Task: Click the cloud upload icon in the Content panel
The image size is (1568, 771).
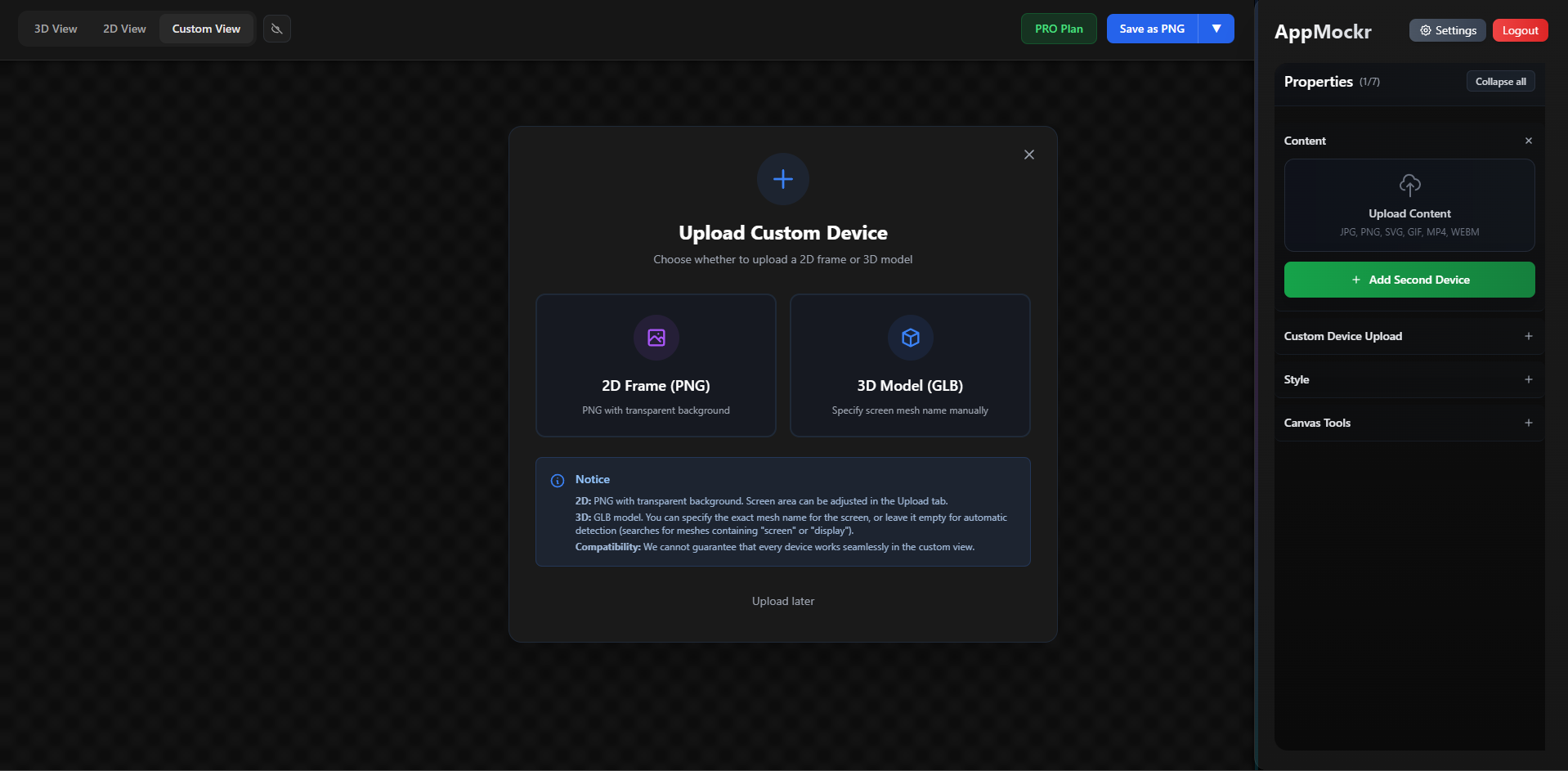Action: [1409, 185]
